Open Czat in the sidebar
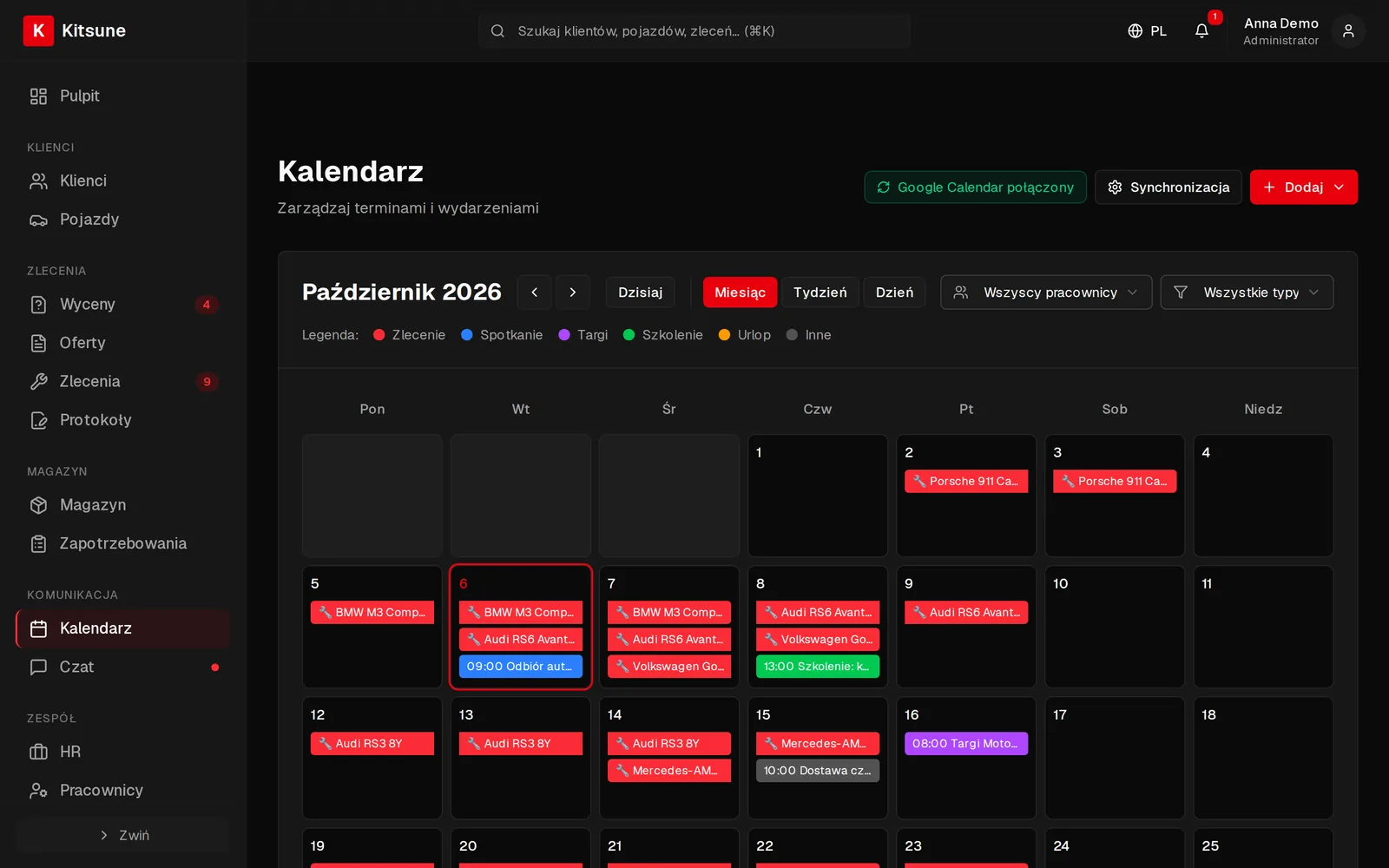This screenshot has height=868, width=1389. 122,667
